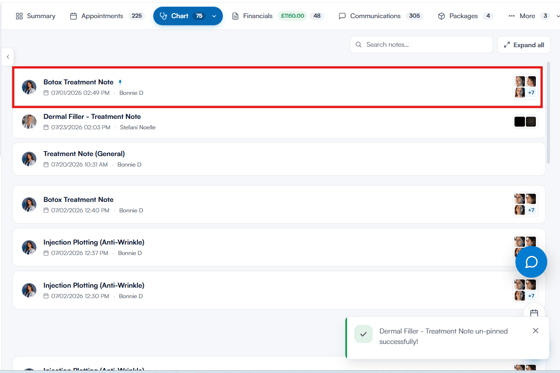The height and width of the screenshot is (373, 560).
Task: Click the +7 photos badge on pinned Botox note
Action: click(x=531, y=93)
